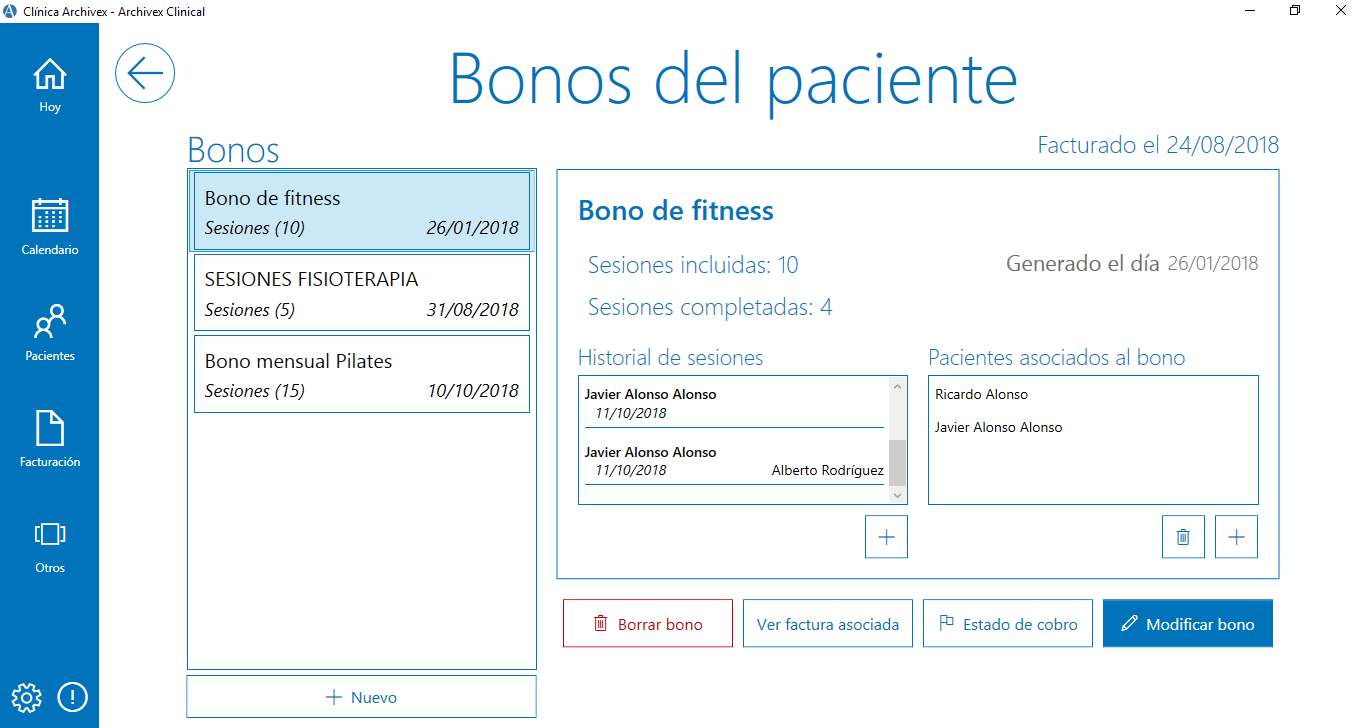
Task: Click the exclamation info icon
Action: point(72,697)
